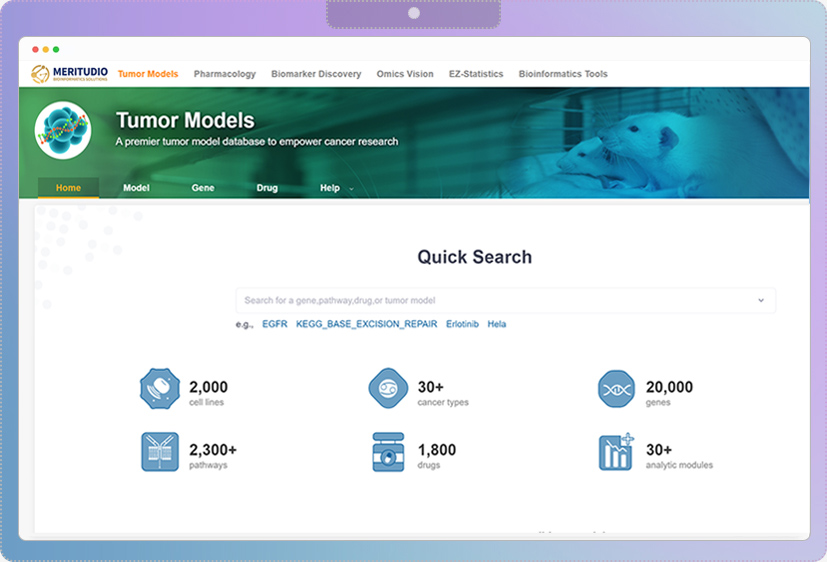
Task: Open the Biomarker Discovery section
Action: (316, 74)
